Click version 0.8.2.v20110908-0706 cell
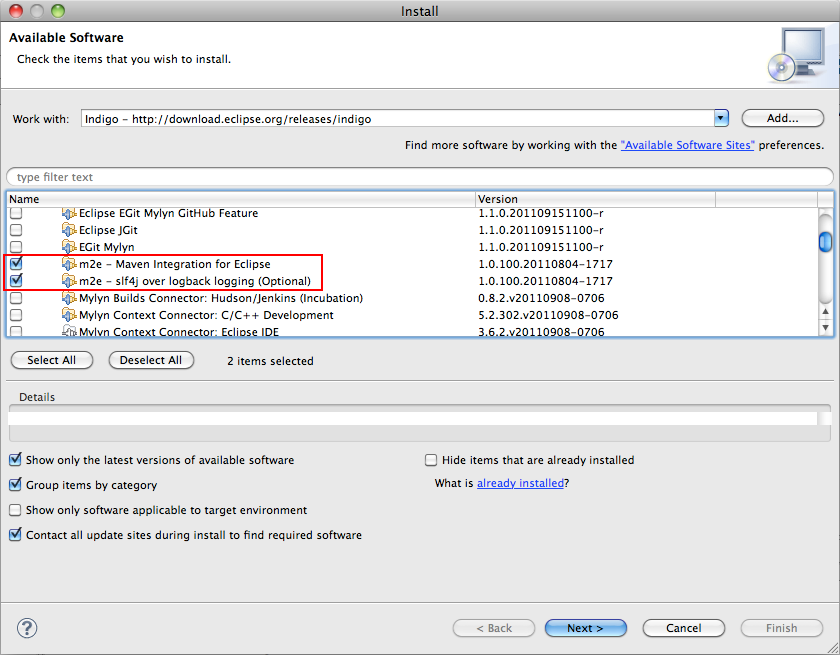Screen dimensions: 840x655 point(541,298)
